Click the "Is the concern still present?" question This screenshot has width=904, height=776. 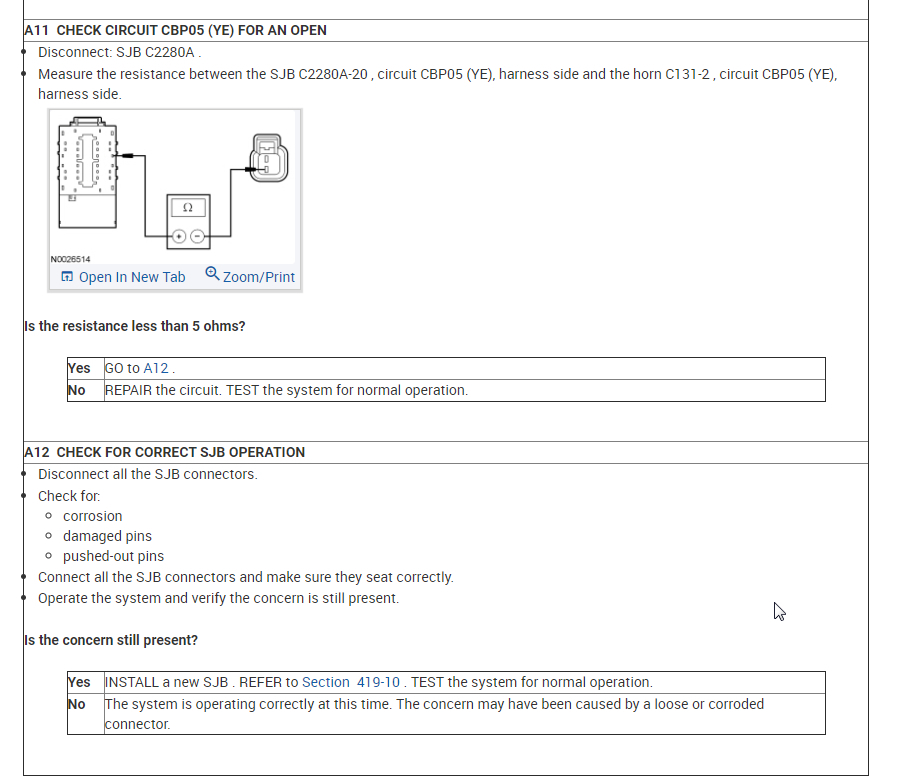tap(111, 640)
